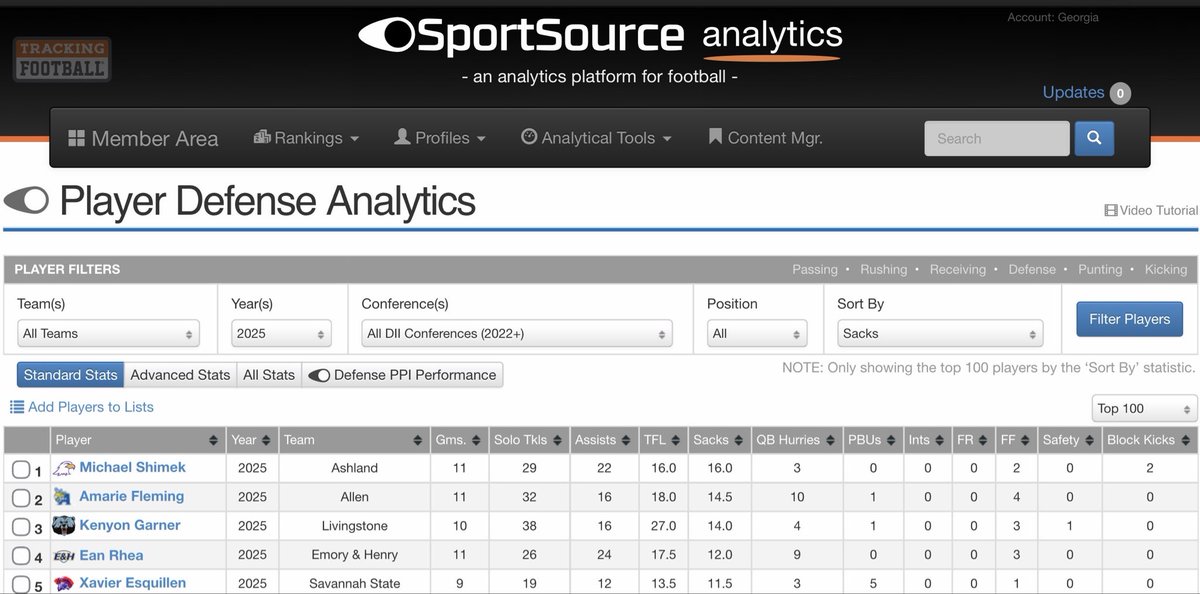The image size is (1200, 594).
Task: Sort table by Player column arrows
Action: point(213,440)
